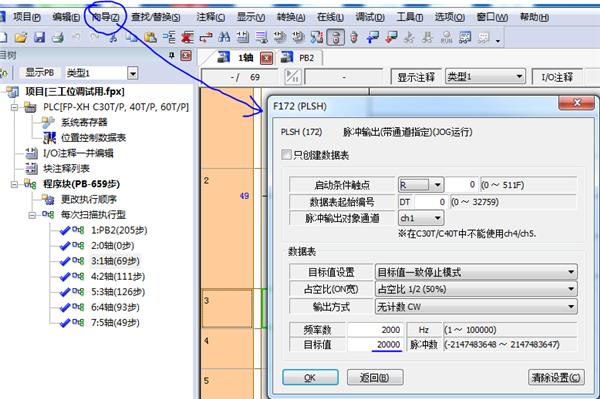Image resolution: width=600 pixels, height=399 pixels.
Task: Click the 启动条件触点 number field
Action: point(461,185)
